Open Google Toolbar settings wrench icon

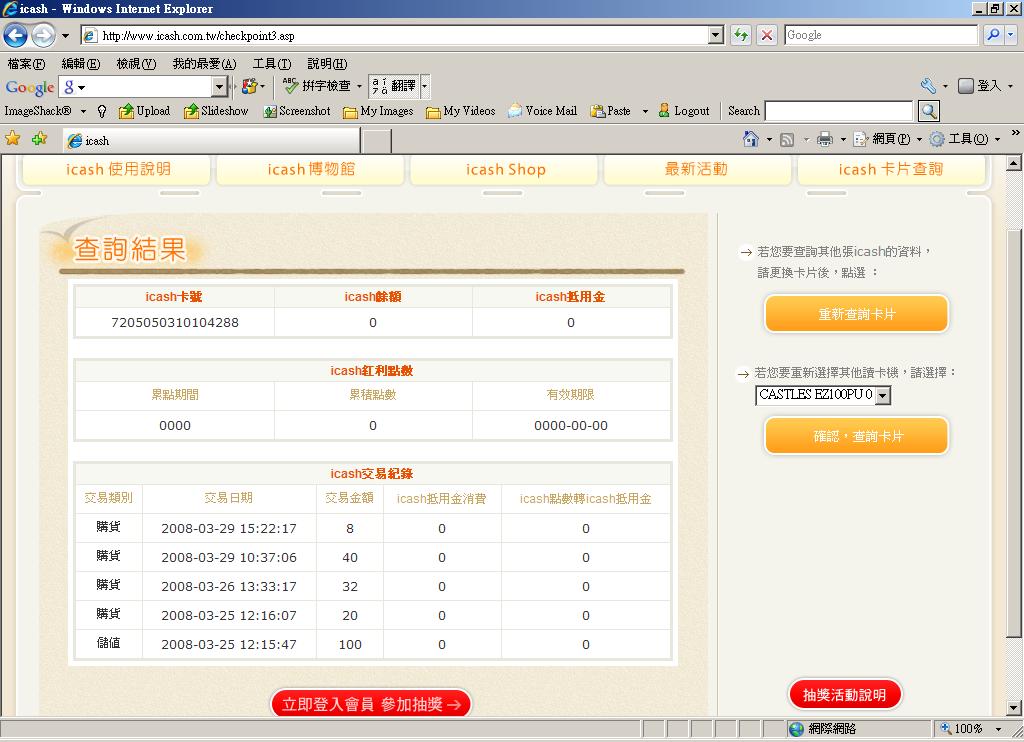[x=928, y=86]
